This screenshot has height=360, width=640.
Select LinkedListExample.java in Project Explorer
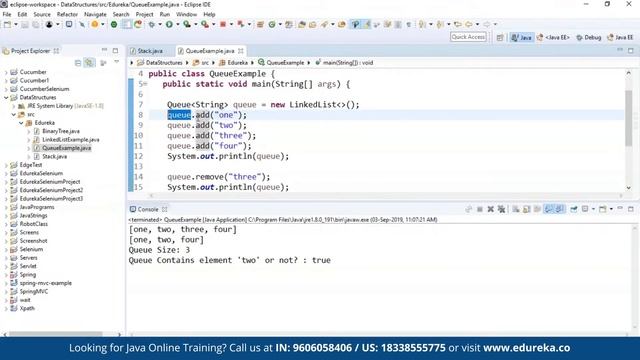click(x=71, y=140)
